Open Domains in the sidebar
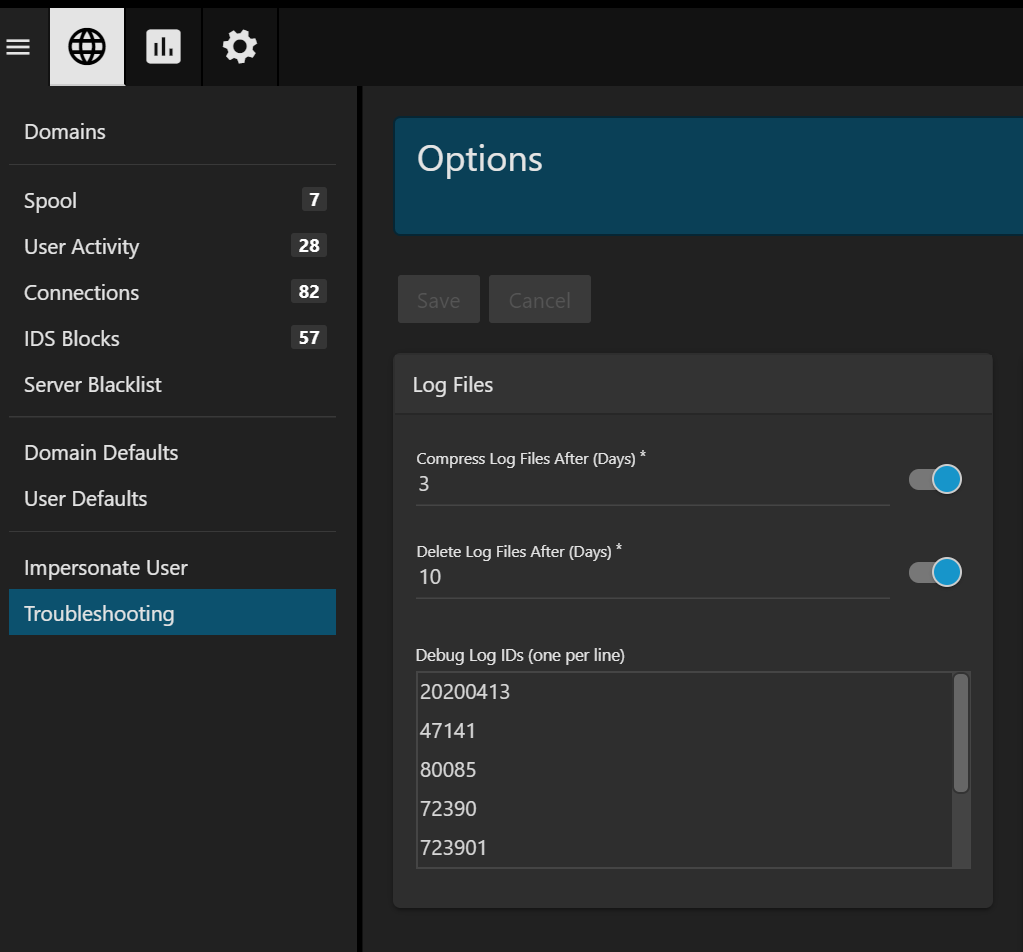The image size is (1023, 952). pyautogui.click(x=65, y=132)
